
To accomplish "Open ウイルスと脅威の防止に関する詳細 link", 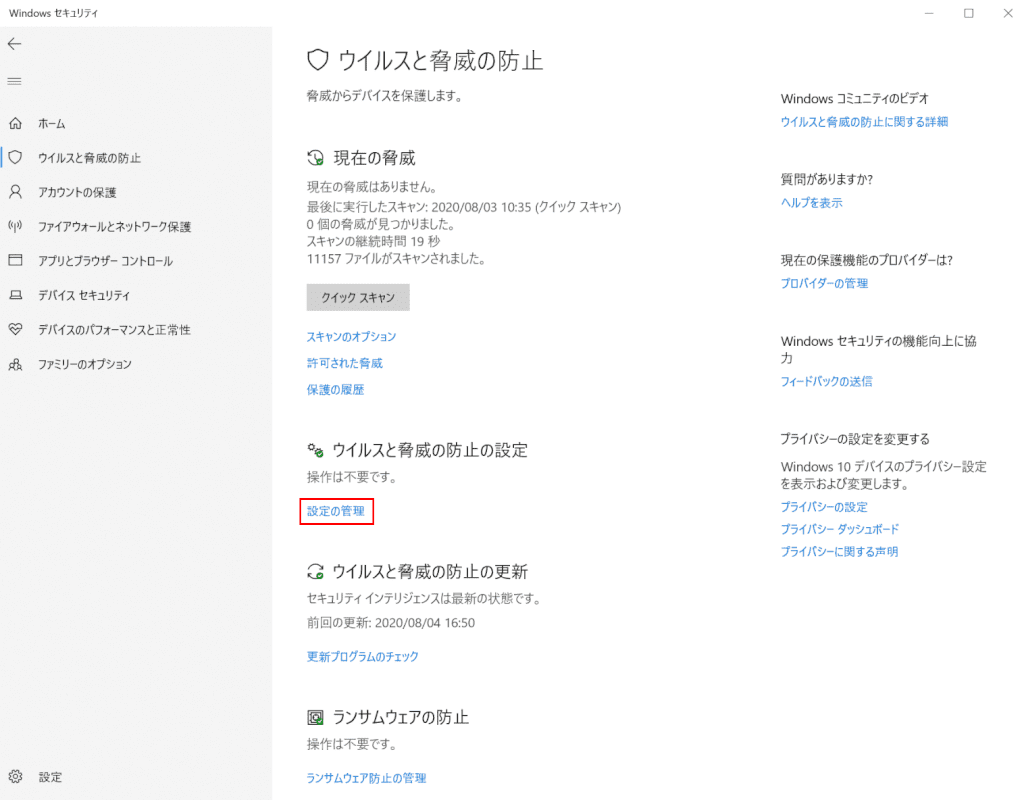I will click(864, 122).
